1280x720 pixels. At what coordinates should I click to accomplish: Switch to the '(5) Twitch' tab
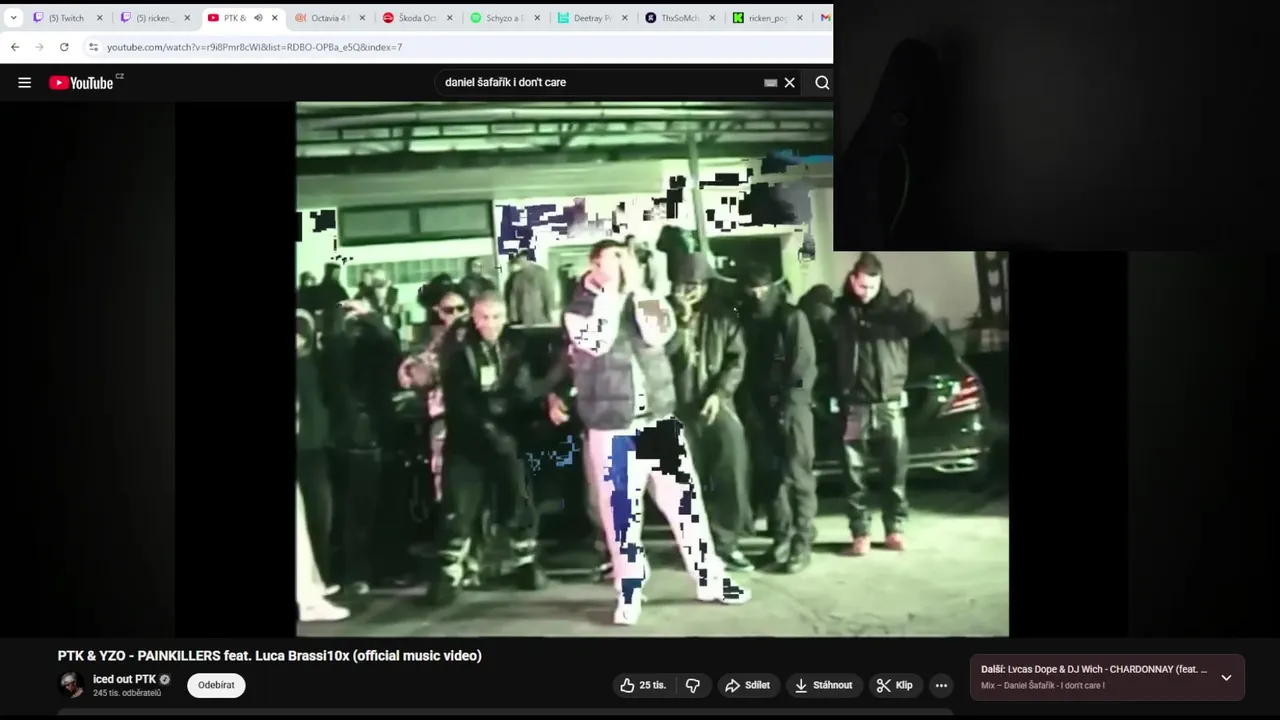click(x=67, y=18)
